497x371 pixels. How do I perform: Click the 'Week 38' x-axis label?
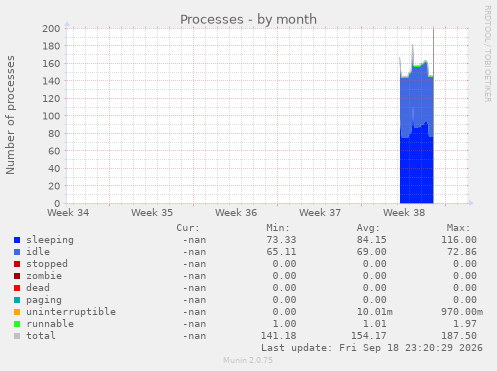pyautogui.click(x=404, y=213)
